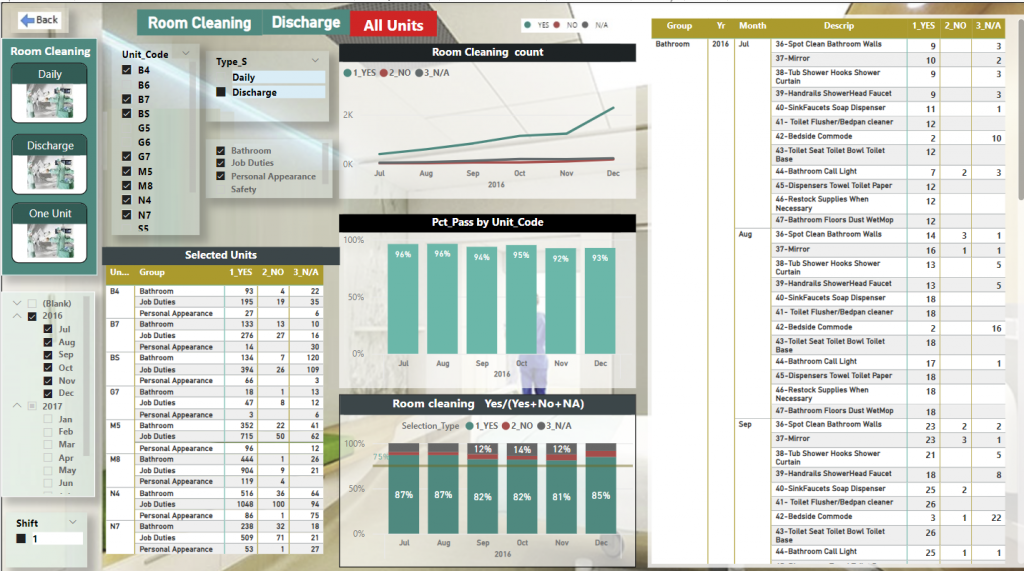
Task: Open the Shift slicer dropdown chevron
Action: tap(72, 522)
